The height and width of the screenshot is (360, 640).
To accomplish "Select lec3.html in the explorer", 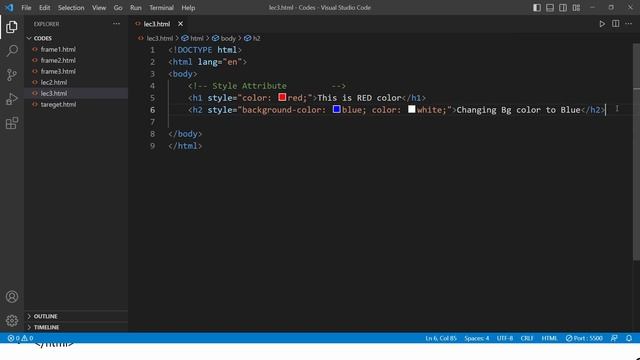I will pos(76,93).
